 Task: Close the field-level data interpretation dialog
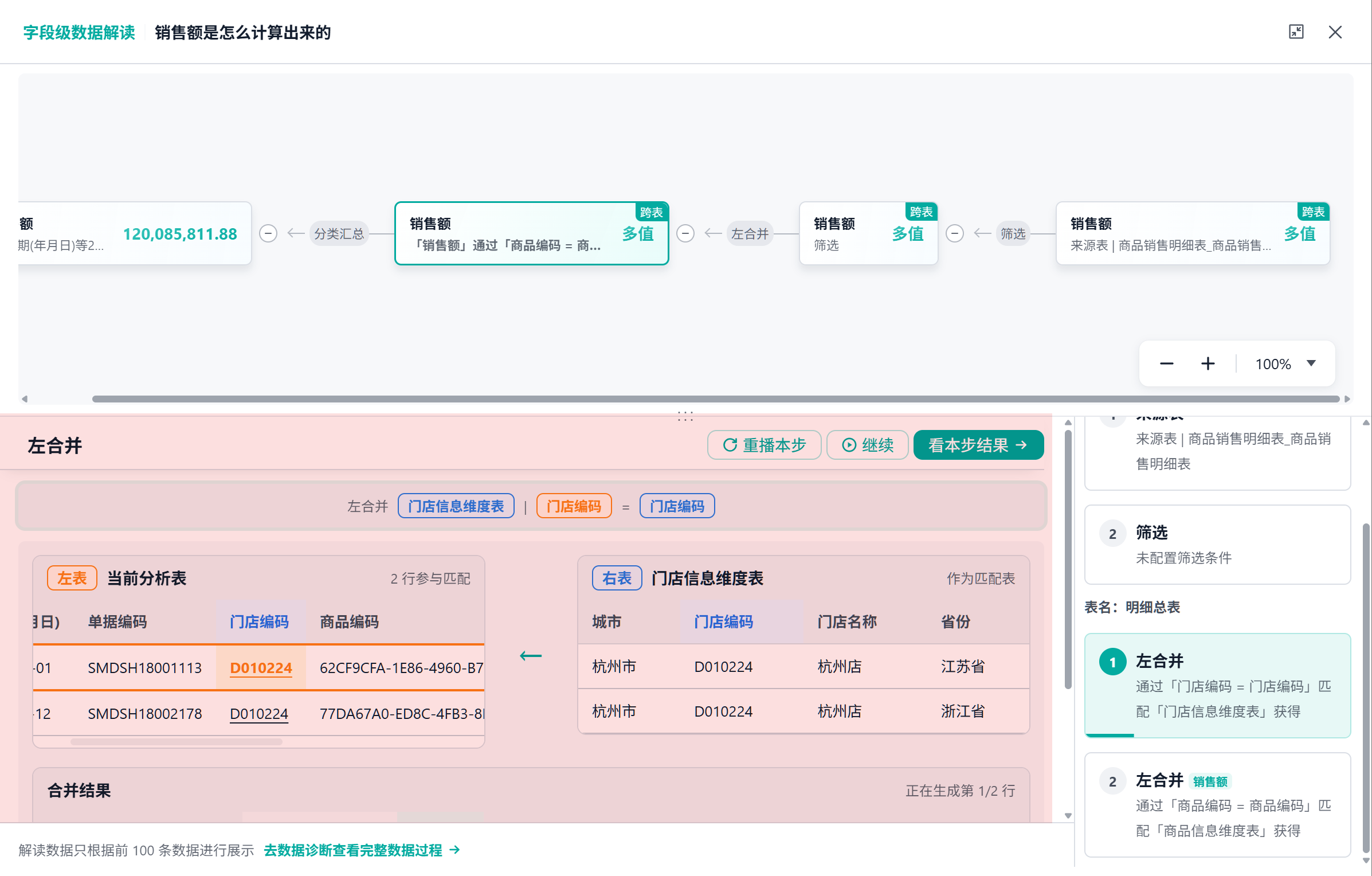point(1335,32)
